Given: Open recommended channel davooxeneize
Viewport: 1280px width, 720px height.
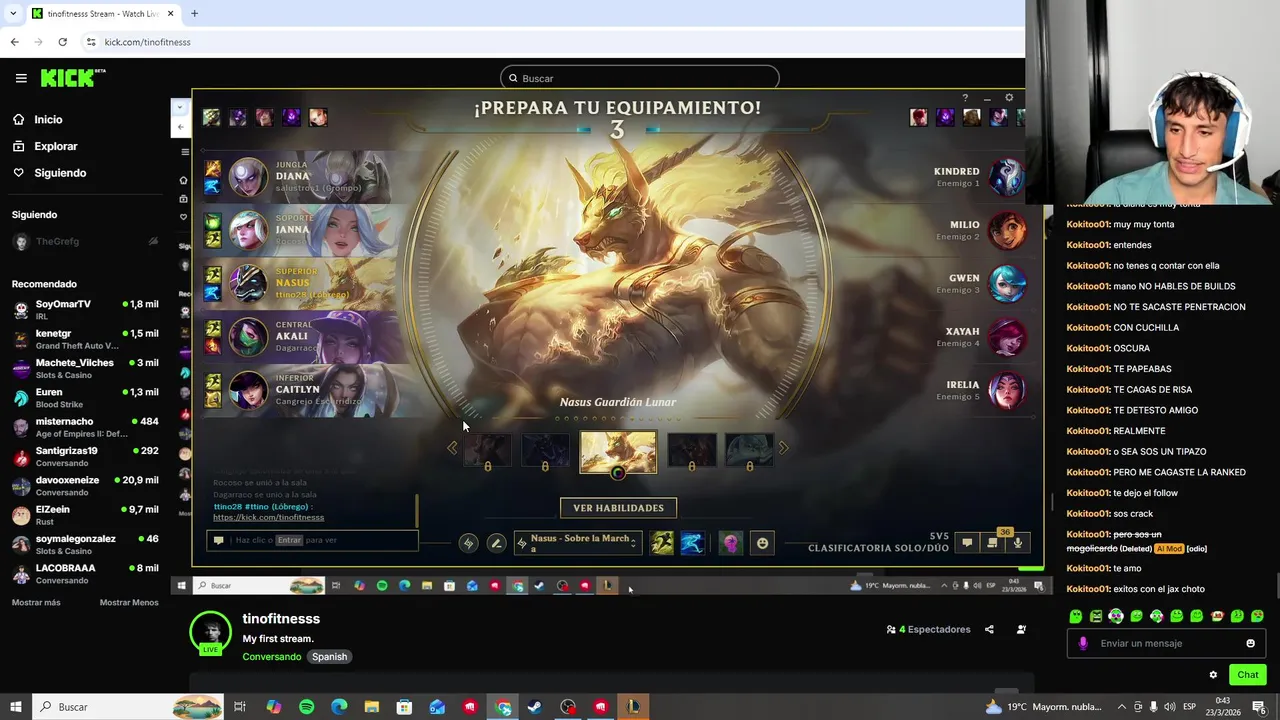Looking at the screenshot, I should pos(85,485).
